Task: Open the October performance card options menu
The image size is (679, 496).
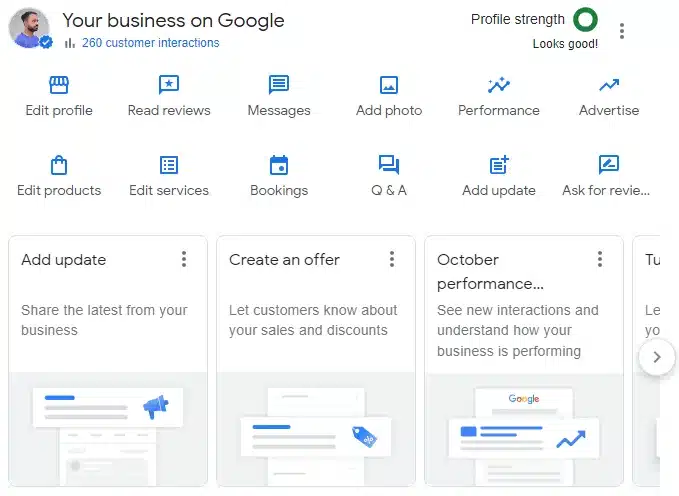Action: coord(600,259)
